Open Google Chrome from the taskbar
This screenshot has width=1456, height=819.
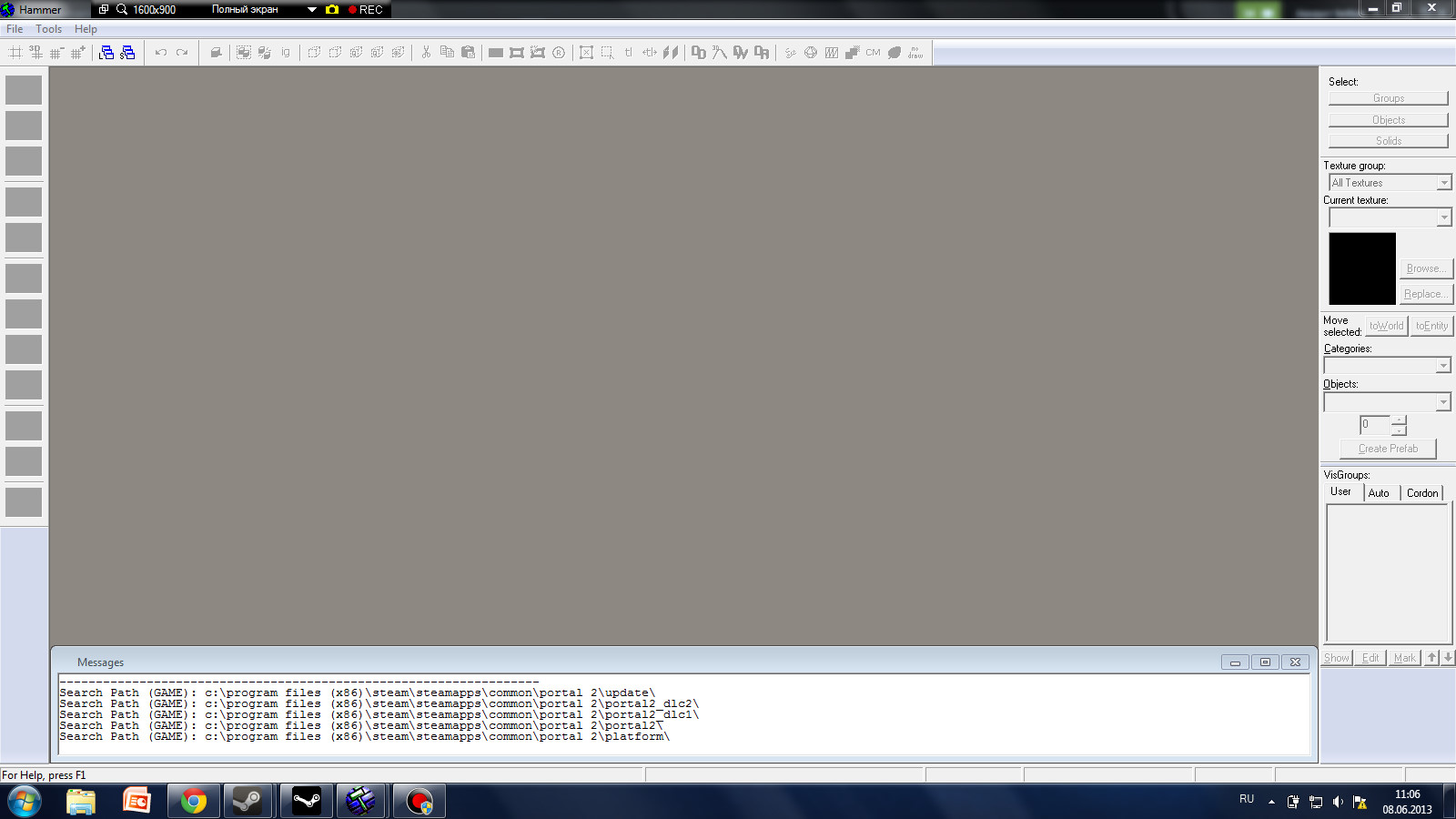pyautogui.click(x=193, y=802)
